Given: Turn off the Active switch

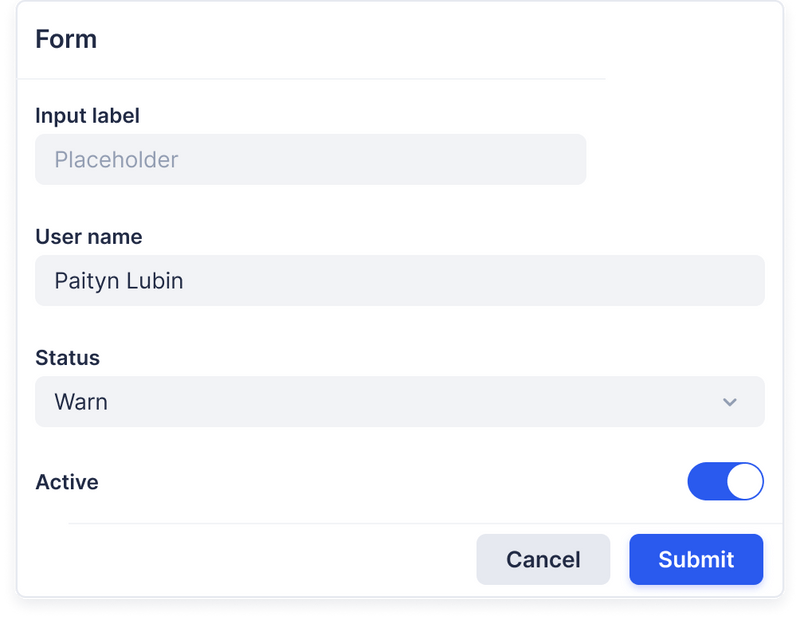Looking at the screenshot, I should (727, 482).
